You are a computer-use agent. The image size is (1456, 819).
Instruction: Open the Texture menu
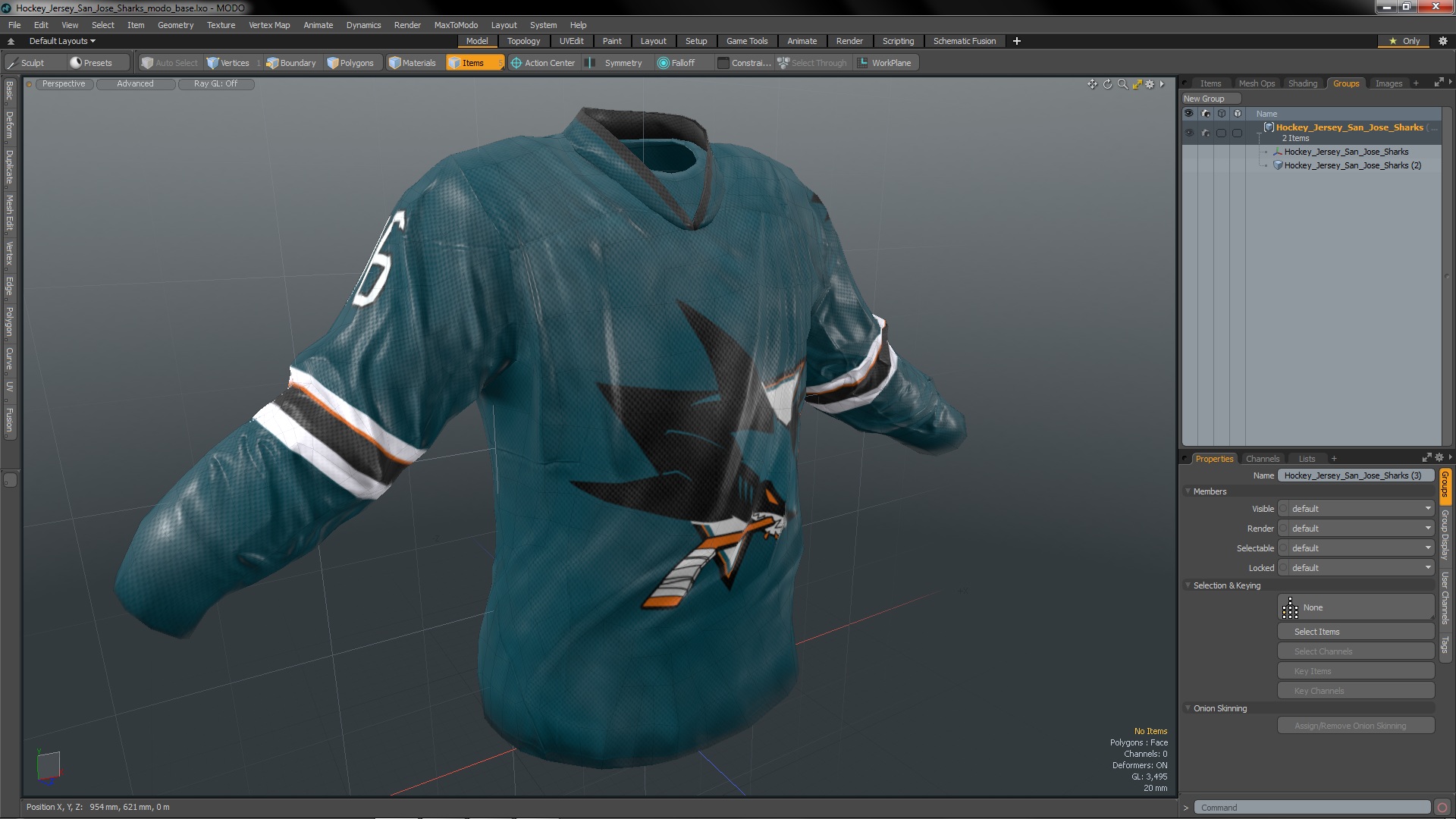[221, 25]
